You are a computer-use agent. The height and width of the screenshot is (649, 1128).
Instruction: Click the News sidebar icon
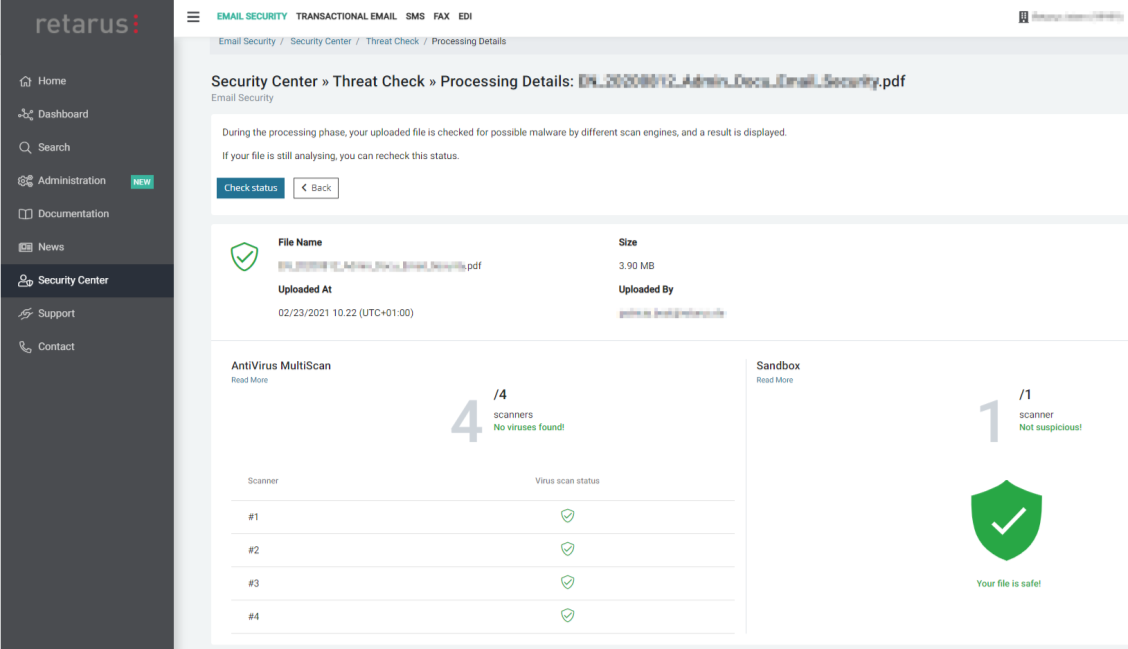pyautogui.click(x=26, y=247)
